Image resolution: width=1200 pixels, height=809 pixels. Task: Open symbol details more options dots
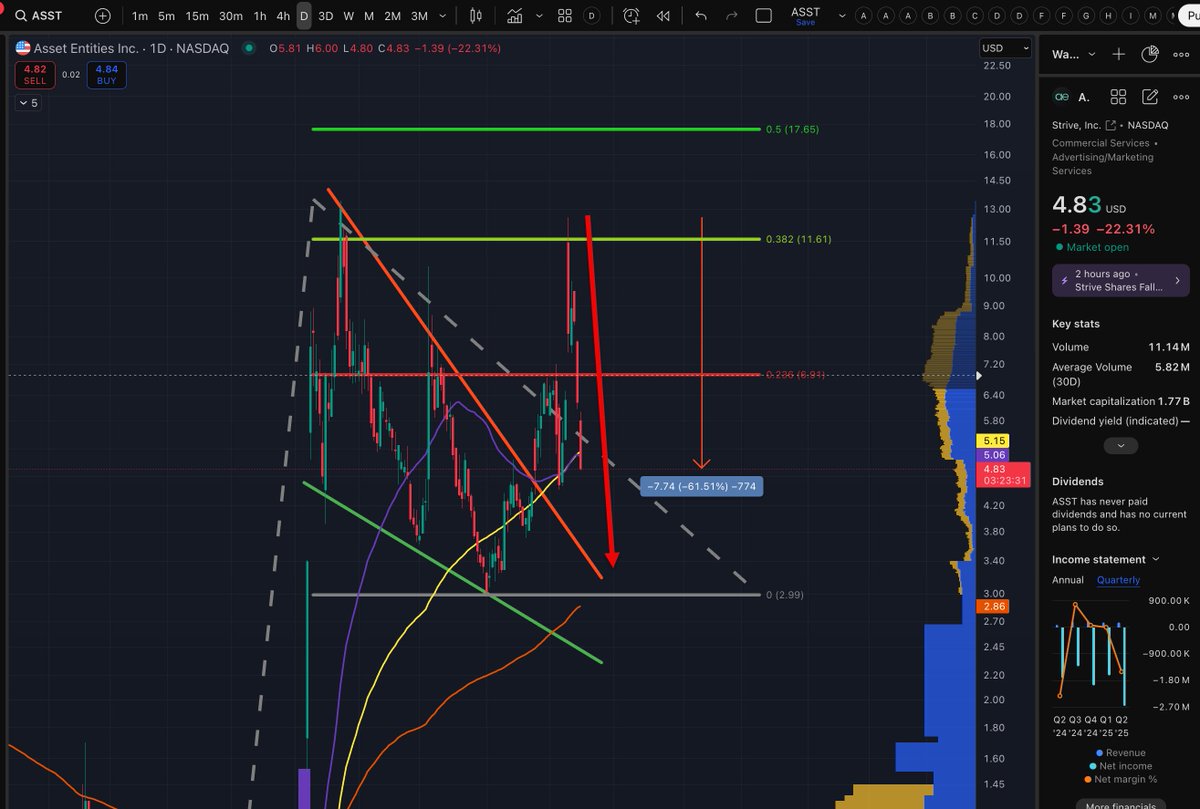tap(1181, 97)
